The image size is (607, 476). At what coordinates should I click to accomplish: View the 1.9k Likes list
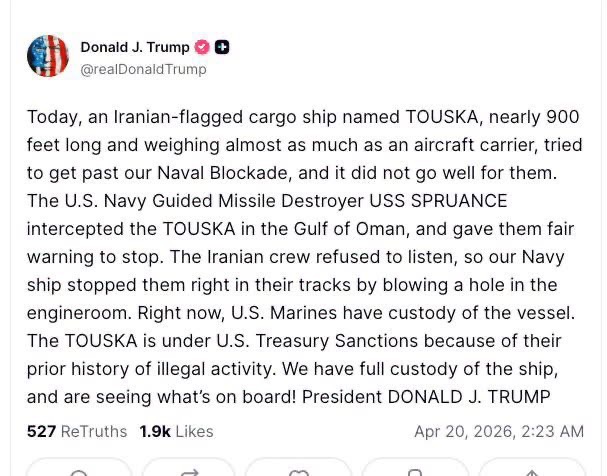click(176, 431)
